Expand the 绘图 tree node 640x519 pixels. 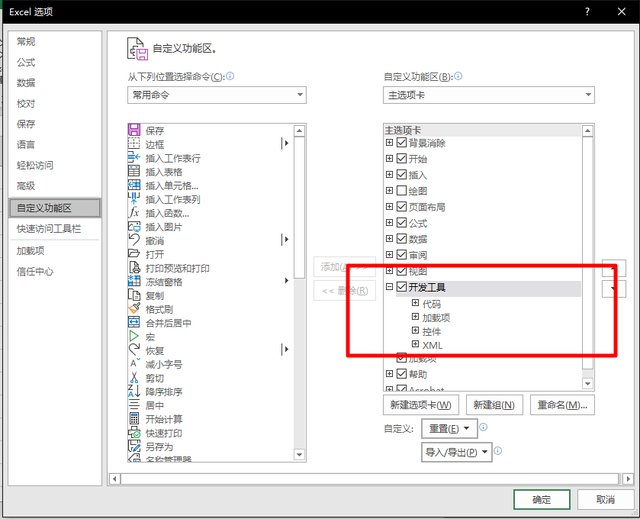[389, 191]
